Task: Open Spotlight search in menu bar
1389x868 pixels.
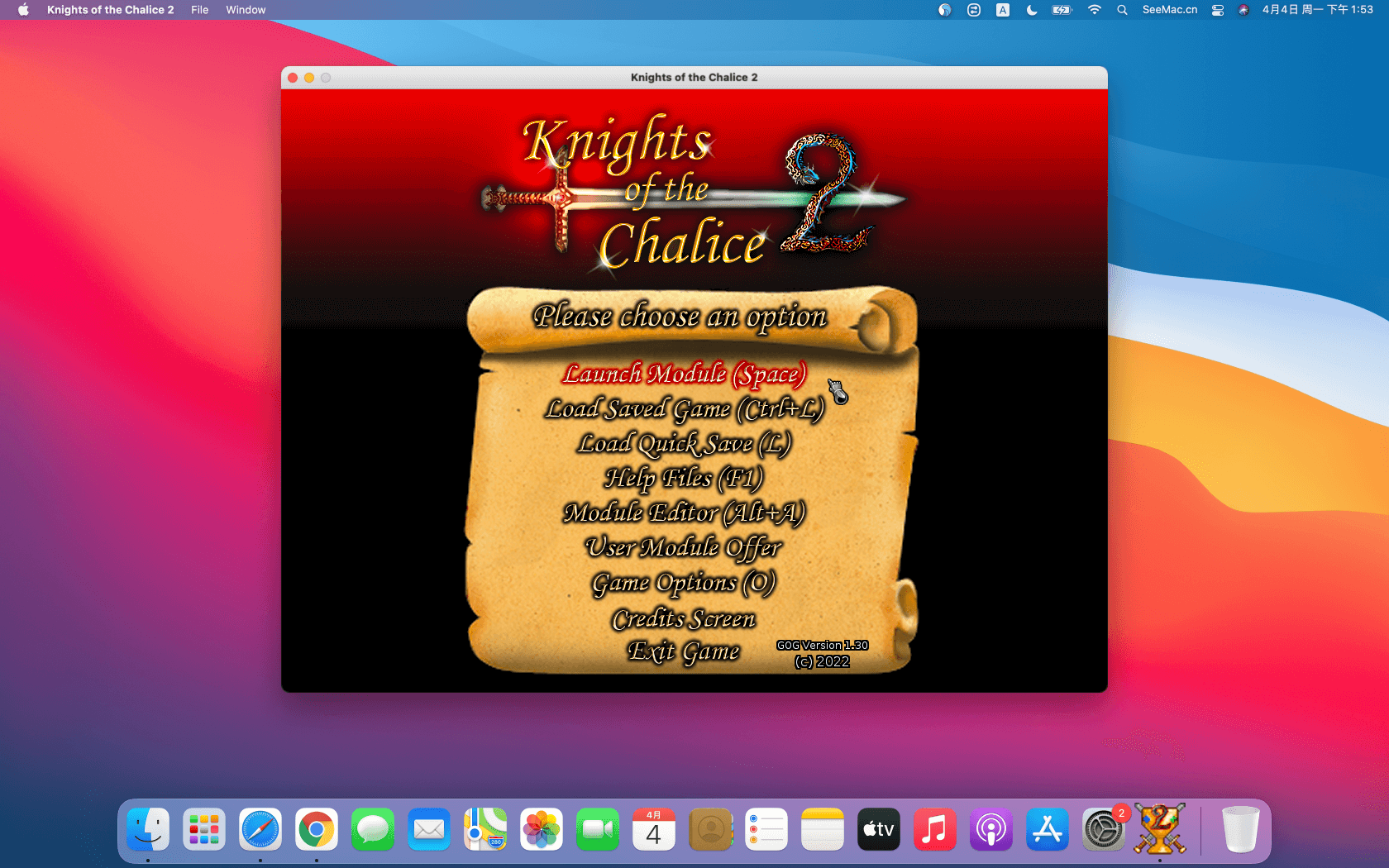Action: (1122, 10)
